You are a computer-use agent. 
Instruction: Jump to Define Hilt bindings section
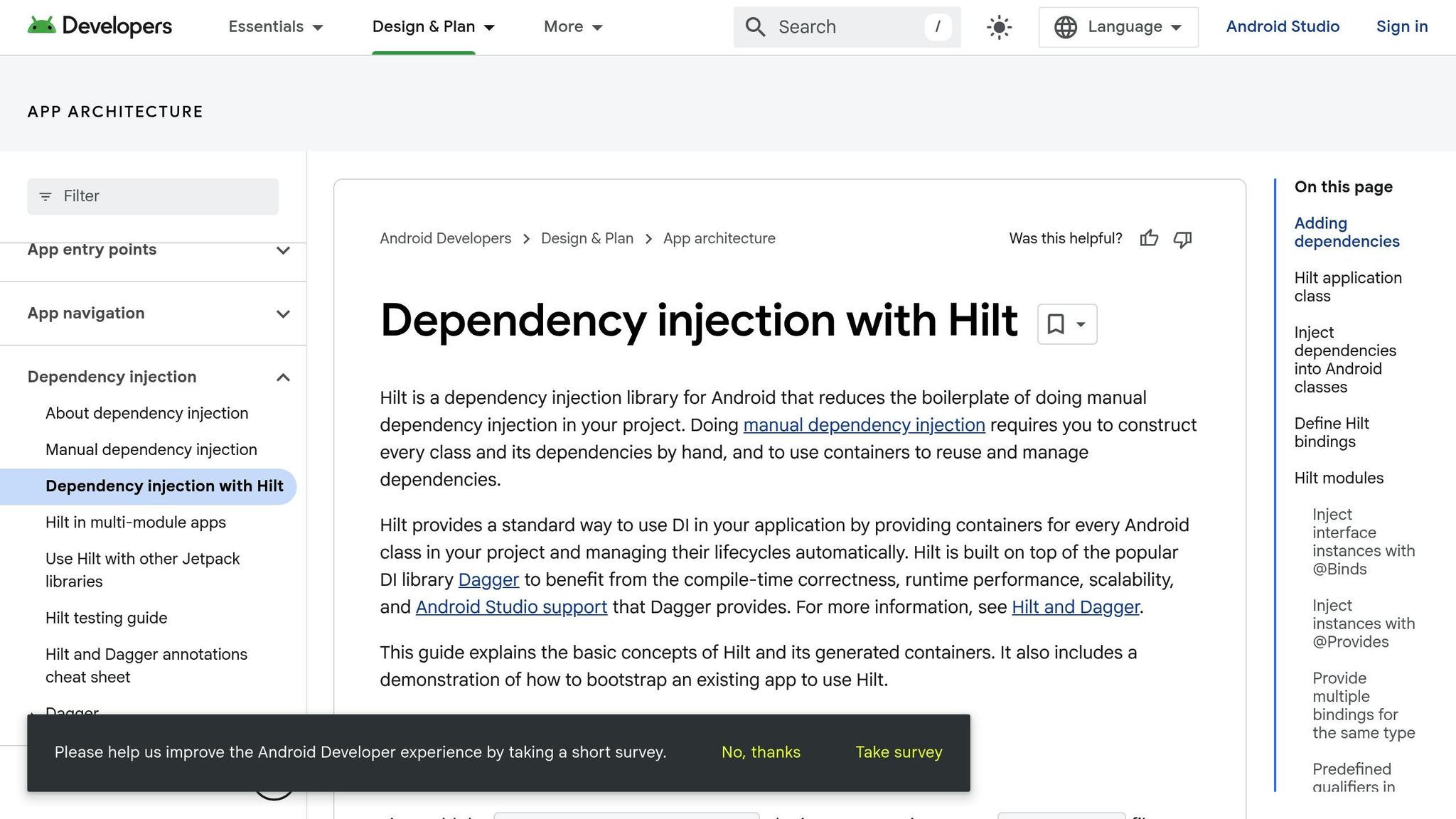tap(1332, 432)
